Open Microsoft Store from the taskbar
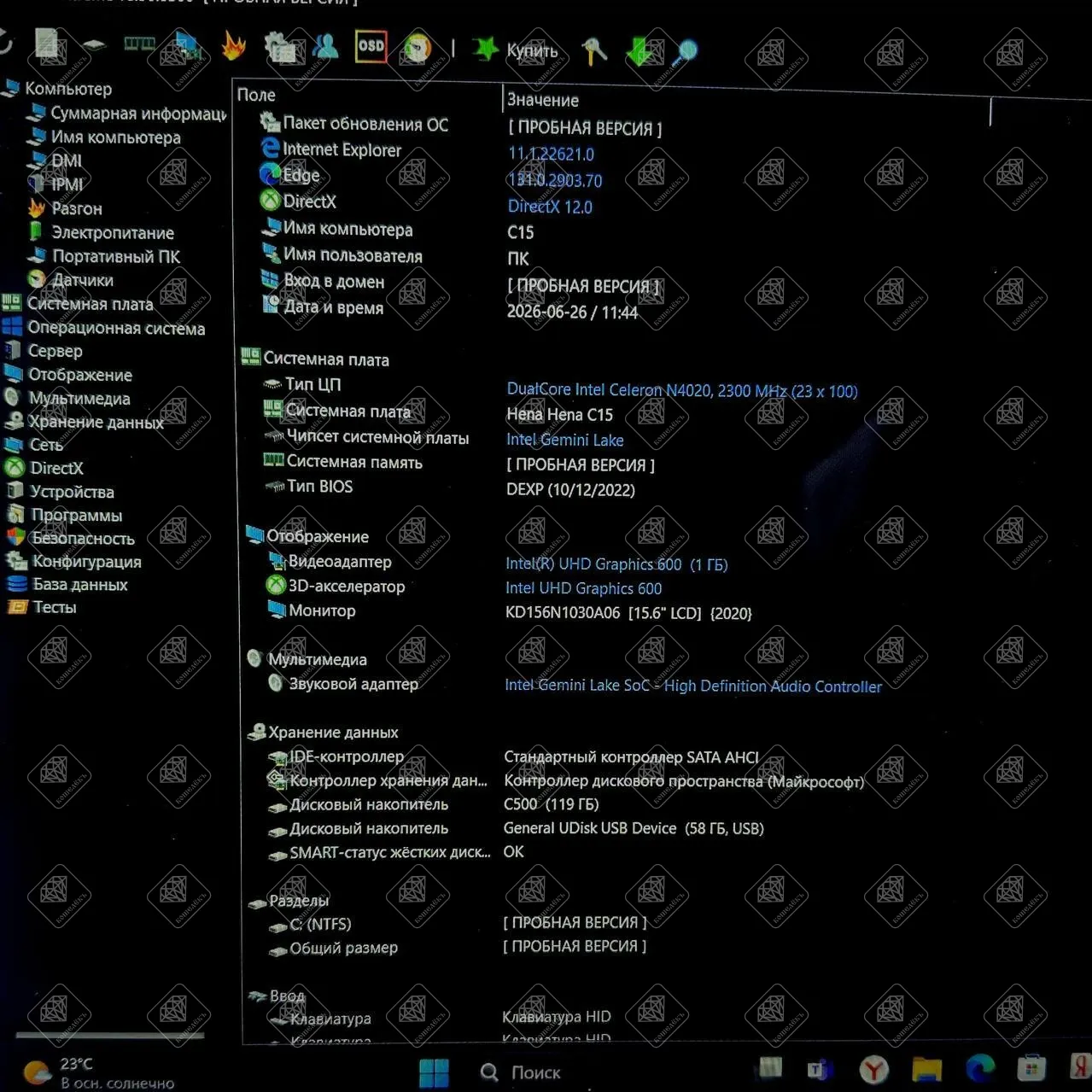Viewport: 1092px width, 1092px height. [x=1031, y=1067]
